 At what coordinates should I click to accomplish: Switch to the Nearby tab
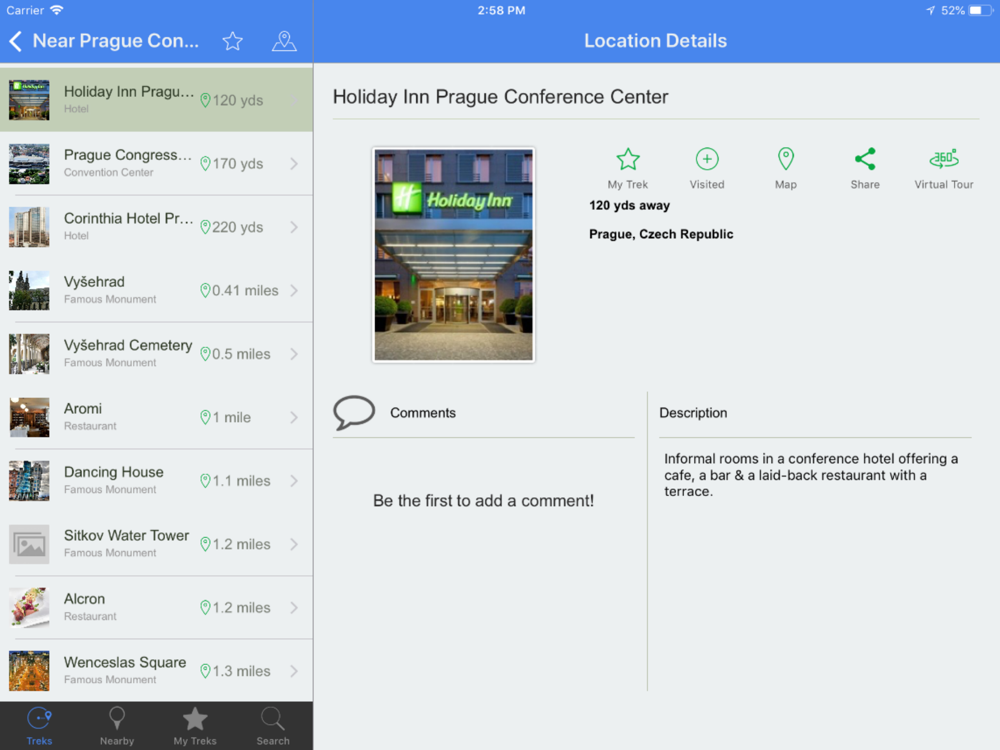pos(117,726)
